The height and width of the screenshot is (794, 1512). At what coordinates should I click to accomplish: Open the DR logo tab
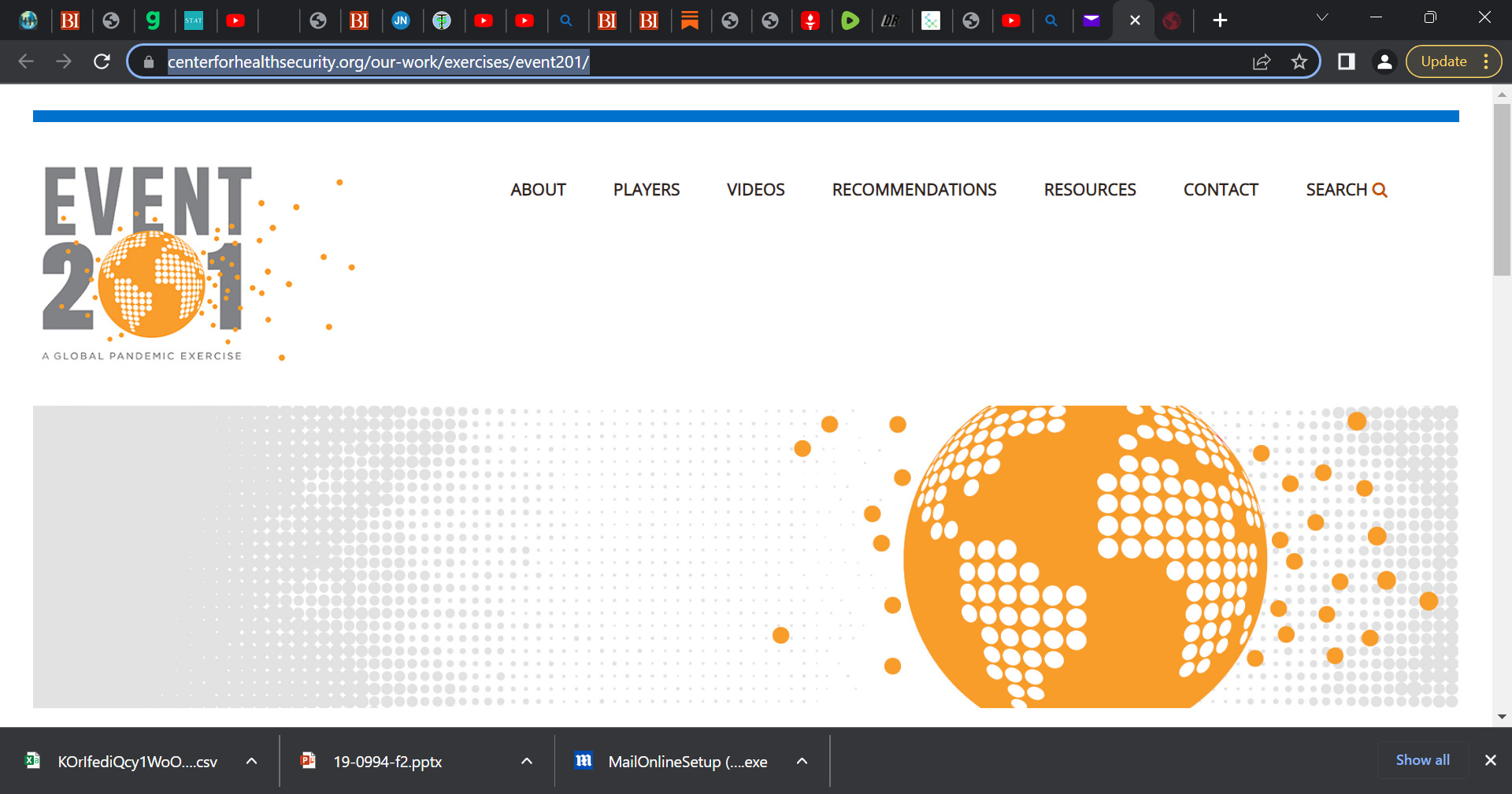(890, 20)
